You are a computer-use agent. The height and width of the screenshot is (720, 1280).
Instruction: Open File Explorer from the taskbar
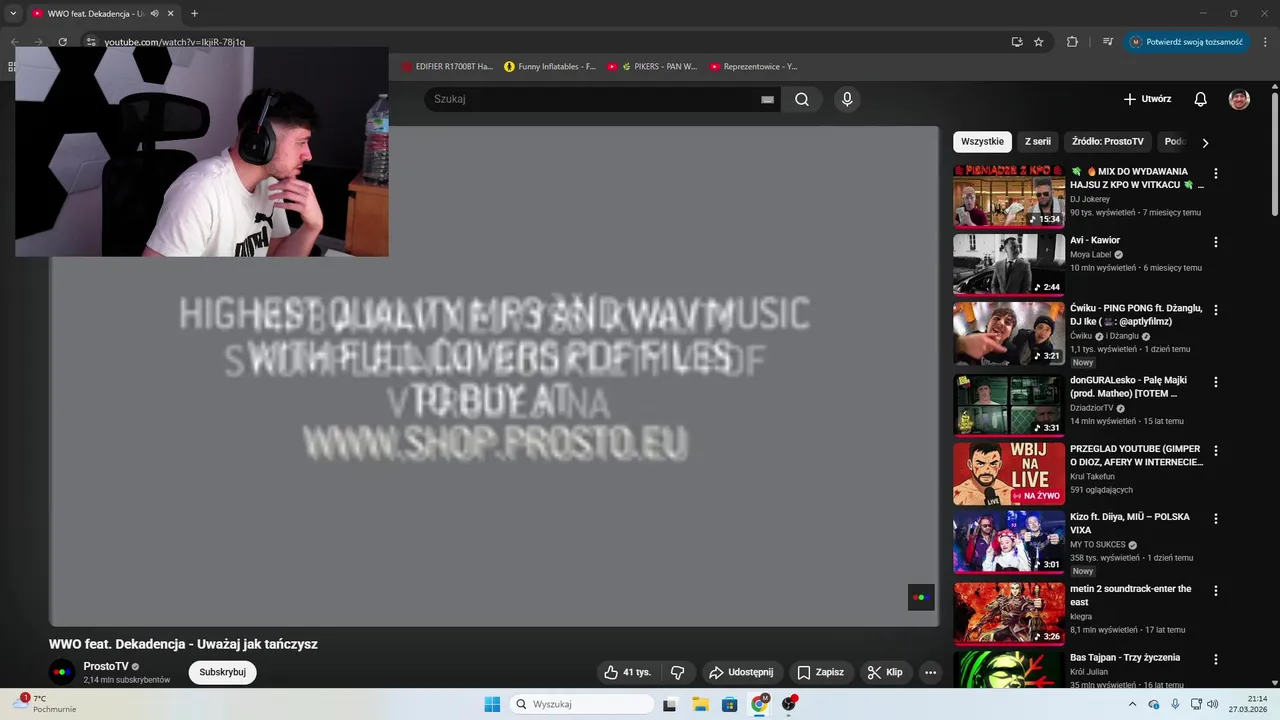tap(700, 704)
